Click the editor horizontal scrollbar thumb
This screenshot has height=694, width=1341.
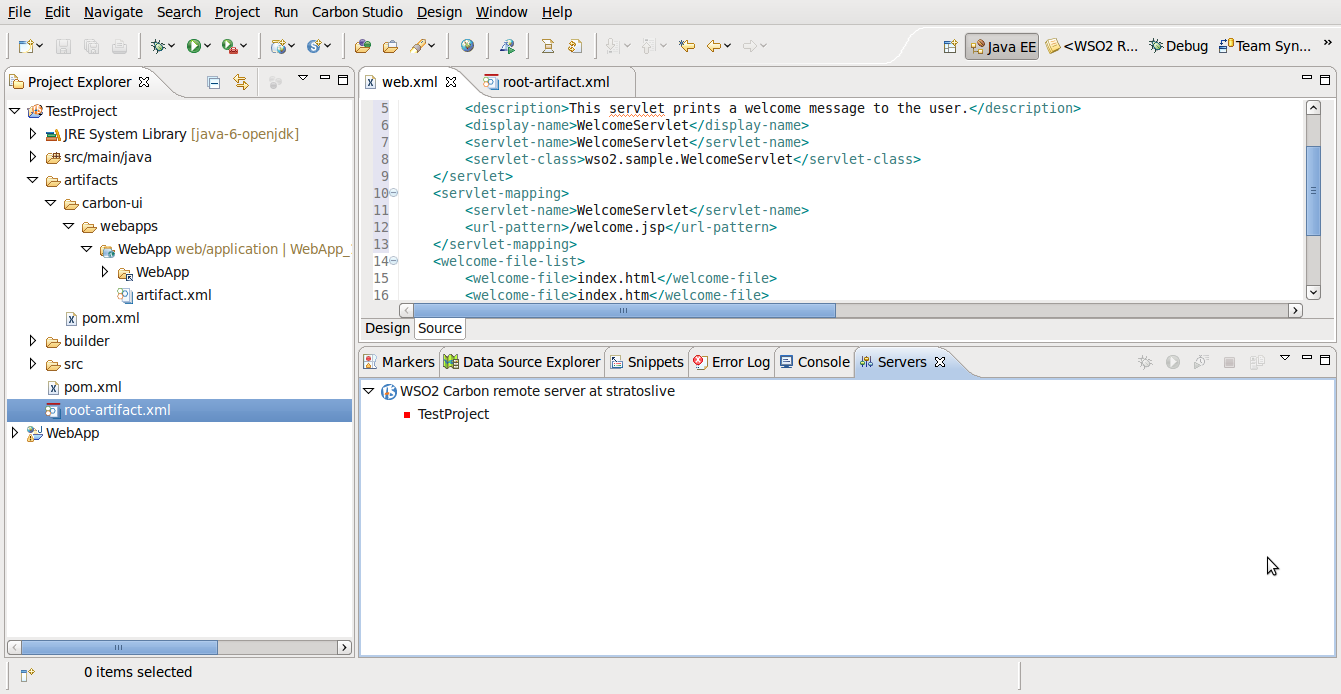[x=624, y=311]
